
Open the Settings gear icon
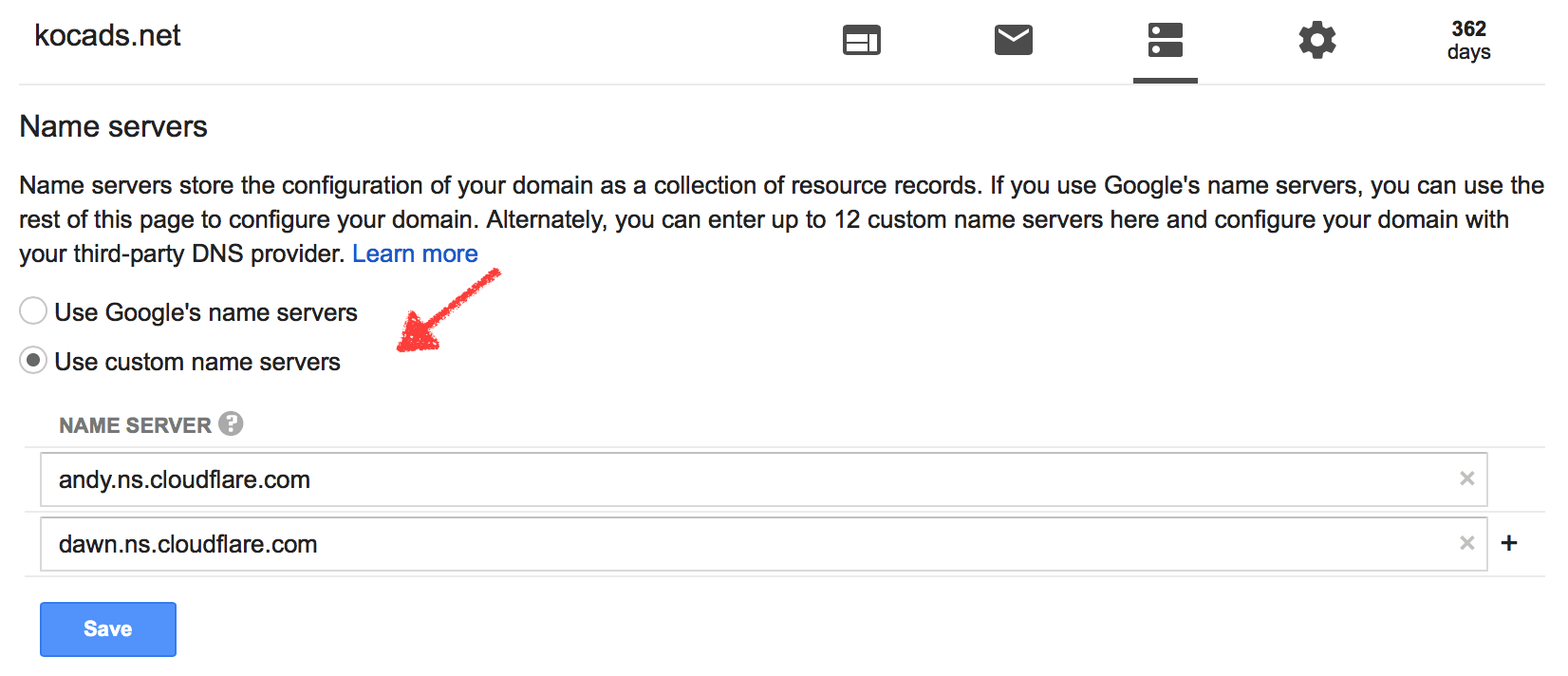(1317, 40)
